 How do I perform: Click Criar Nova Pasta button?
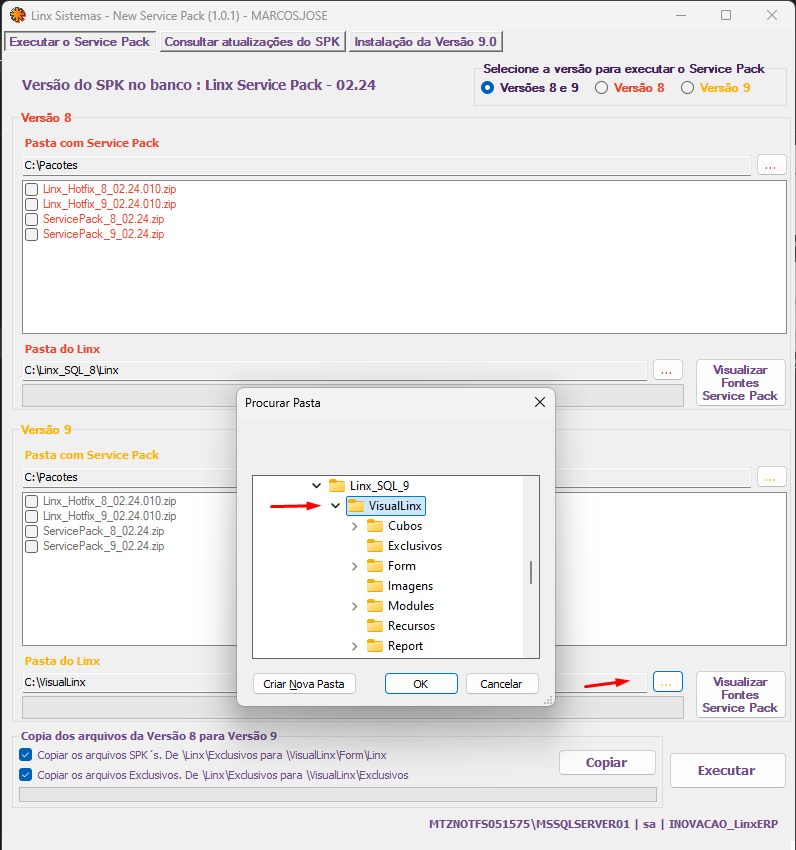304,684
